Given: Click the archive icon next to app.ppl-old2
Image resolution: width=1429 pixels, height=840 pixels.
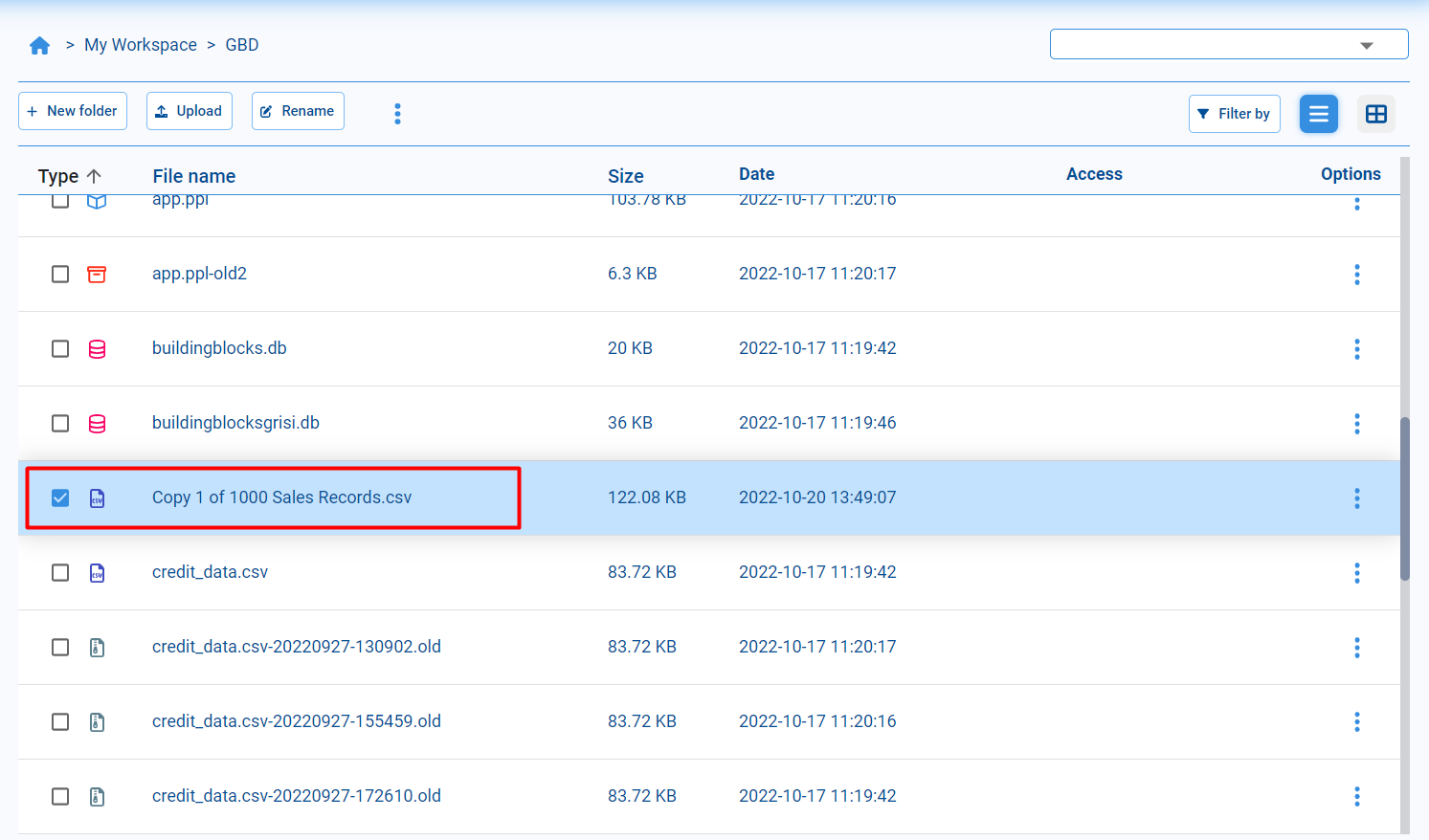Looking at the screenshot, I should tap(97, 274).
